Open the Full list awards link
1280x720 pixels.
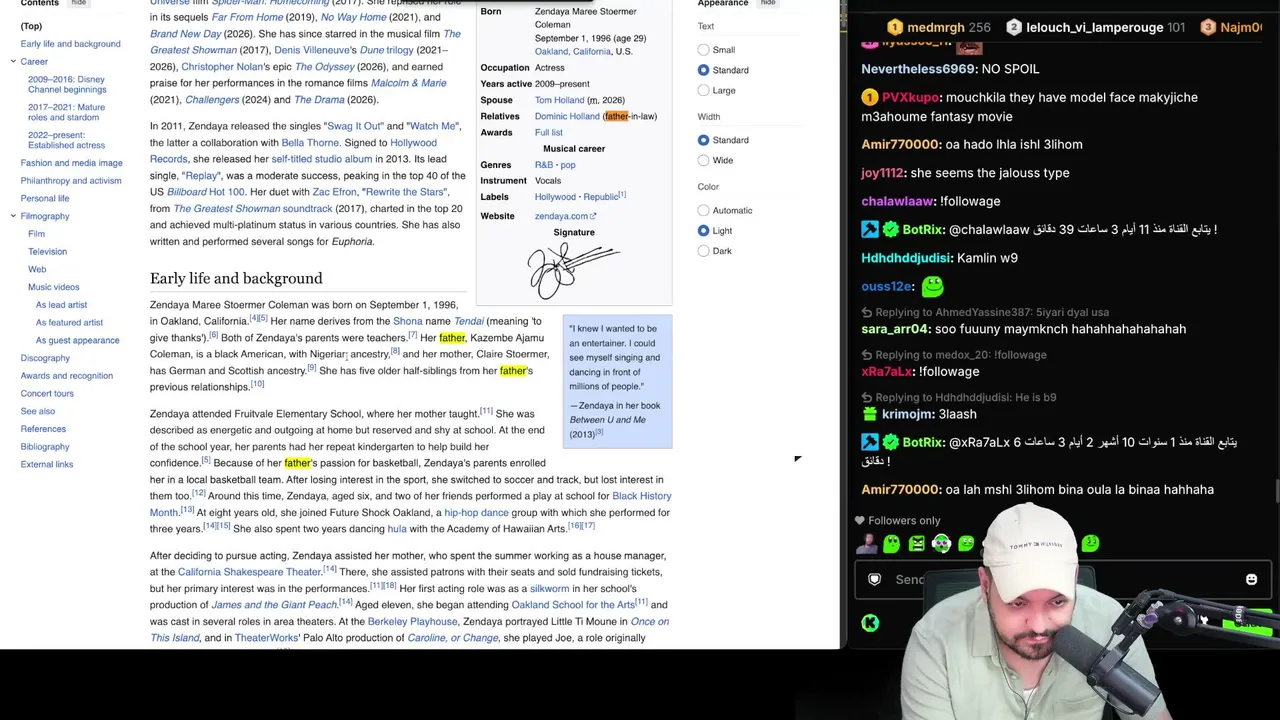pos(549,132)
